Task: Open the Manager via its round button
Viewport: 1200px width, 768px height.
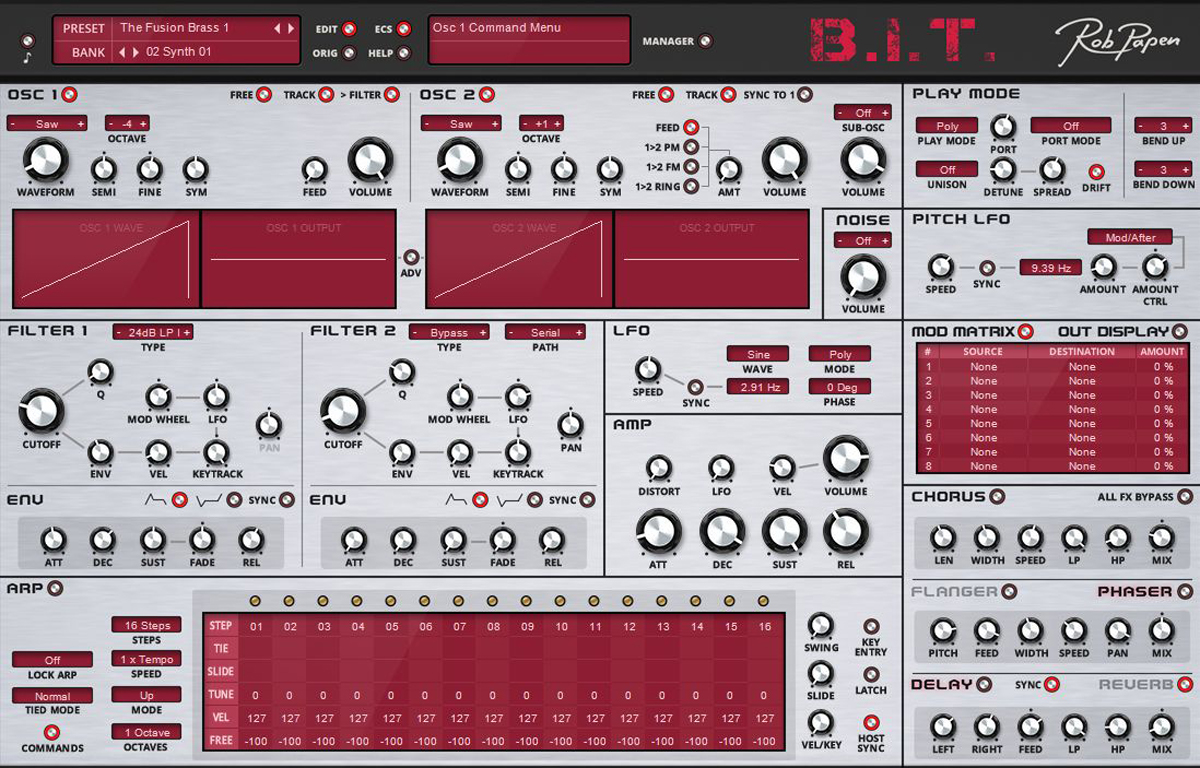Action: pos(706,41)
